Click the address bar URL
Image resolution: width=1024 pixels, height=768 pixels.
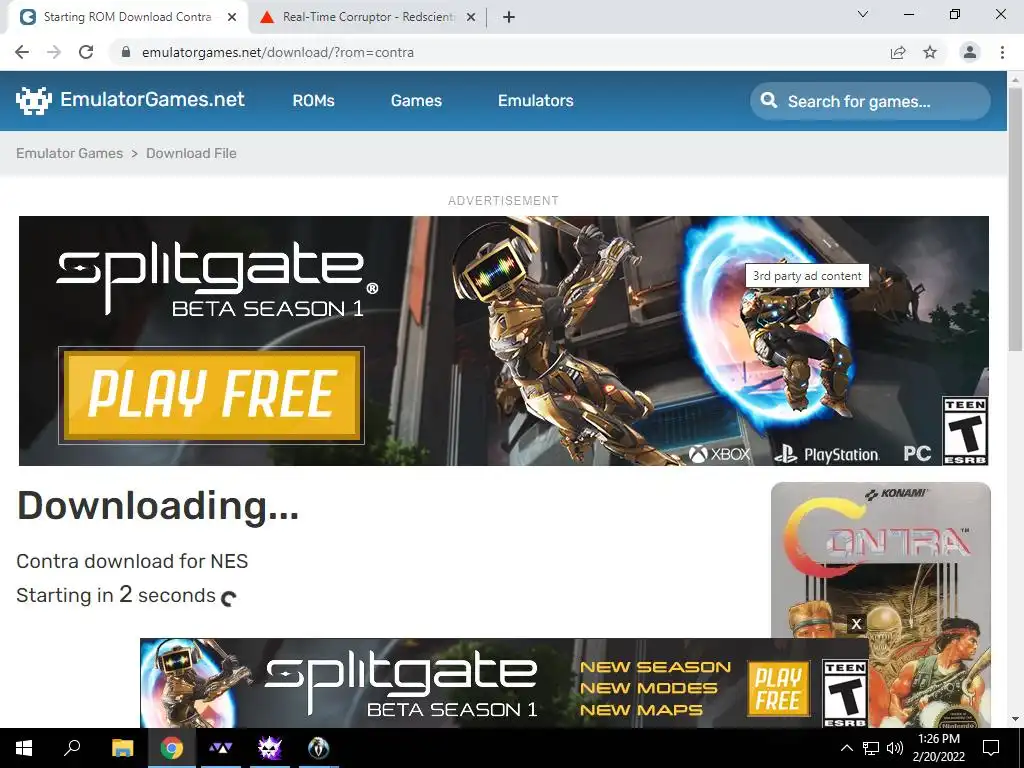coord(278,52)
